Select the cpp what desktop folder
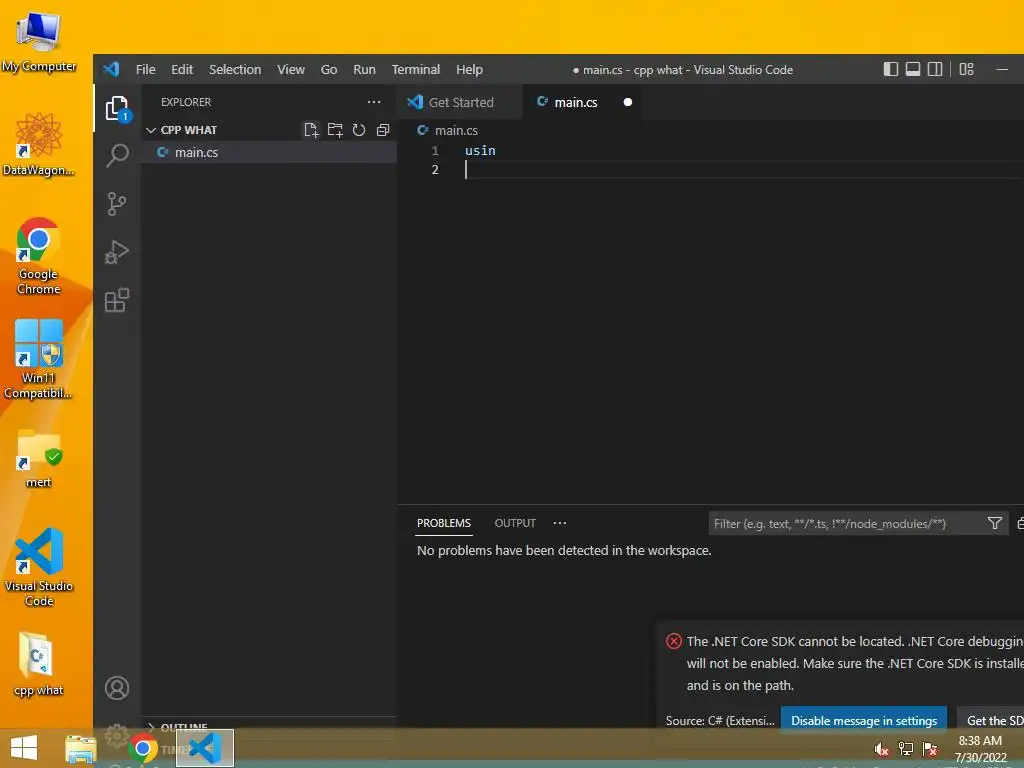This screenshot has height=768, width=1024. [39, 664]
